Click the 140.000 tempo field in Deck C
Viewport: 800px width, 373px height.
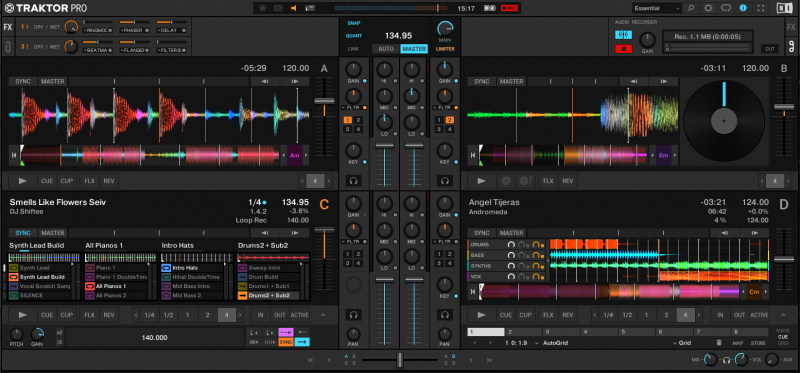[x=154, y=337]
